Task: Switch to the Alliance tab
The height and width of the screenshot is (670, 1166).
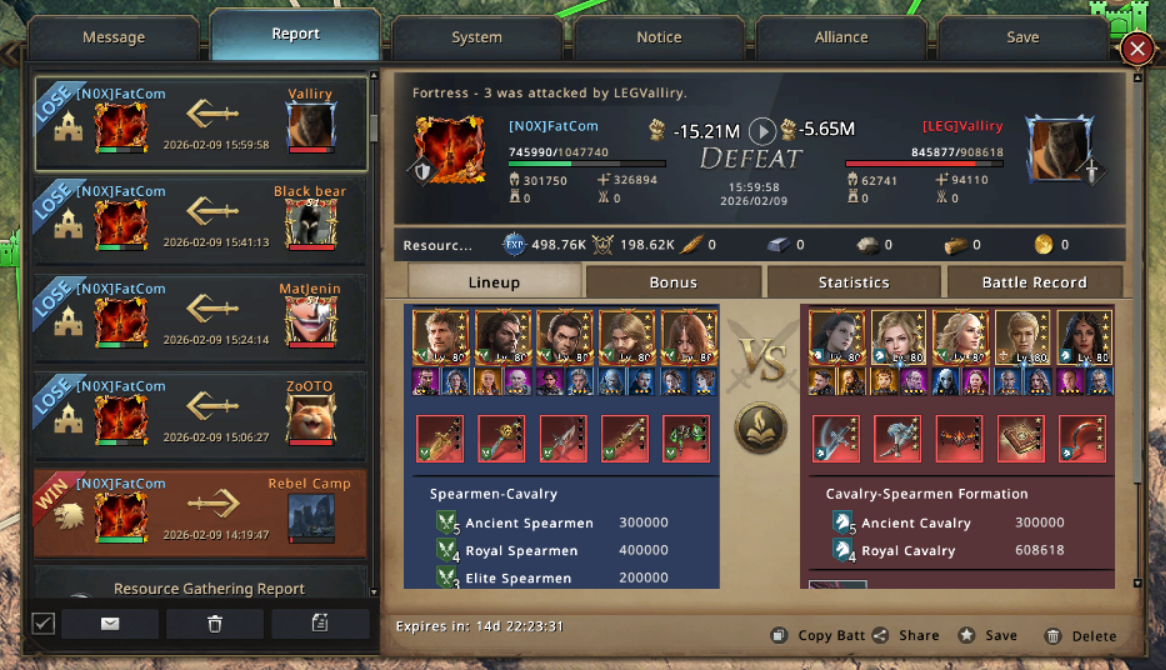Action: click(841, 37)
